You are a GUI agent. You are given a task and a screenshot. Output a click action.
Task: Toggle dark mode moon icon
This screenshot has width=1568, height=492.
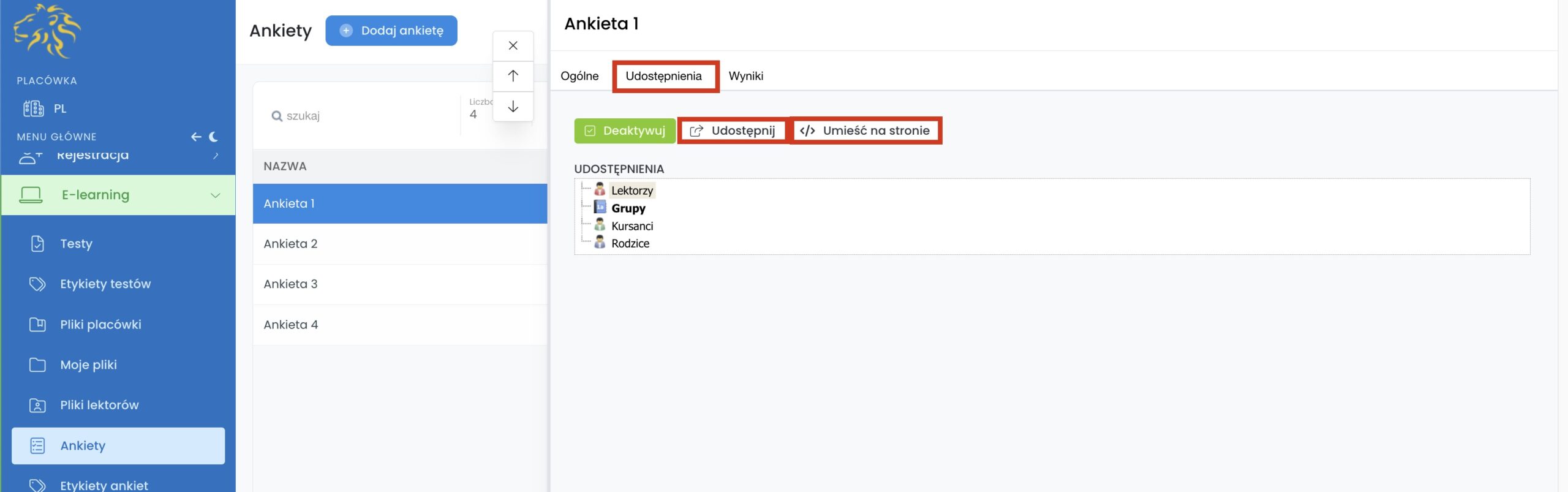(213, 137)
